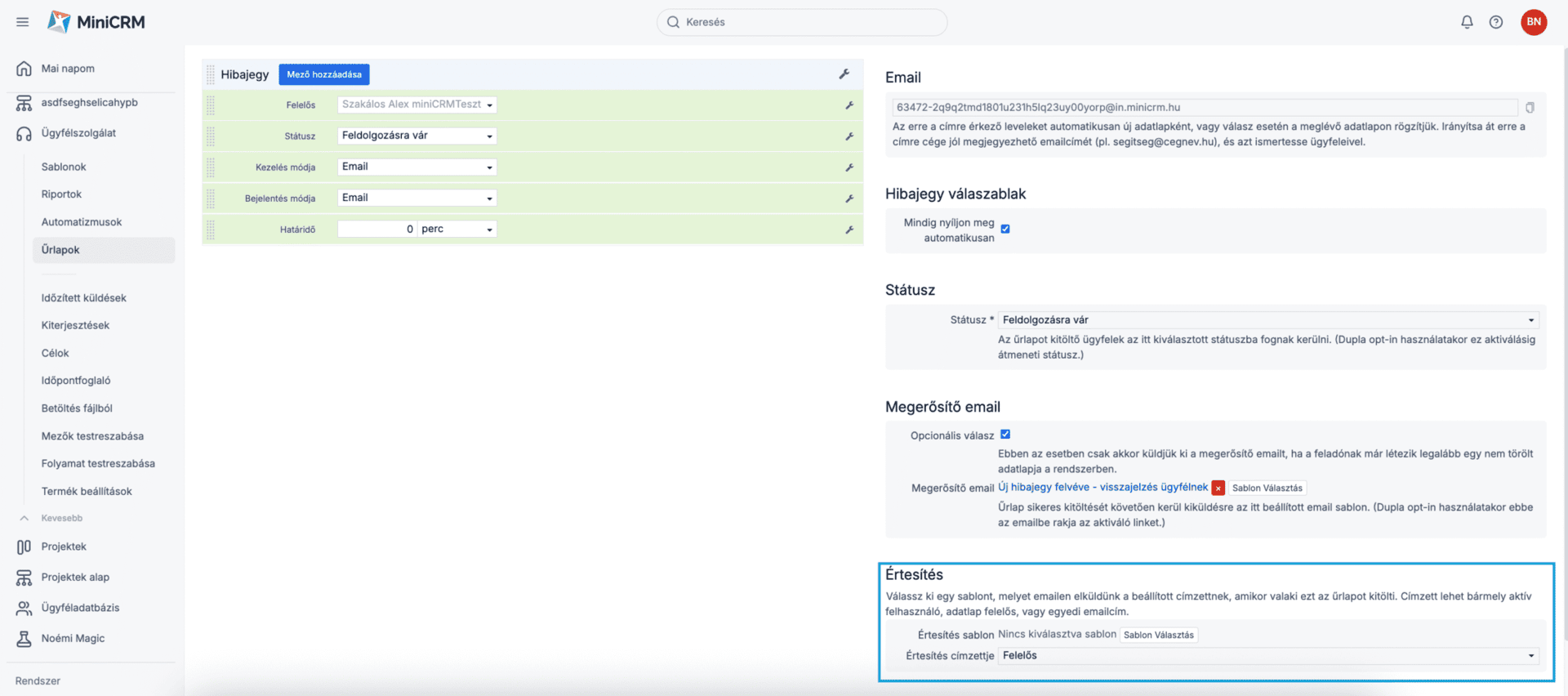The width and height of the screenshot is (1568, 696).
Task: Click the wrench icon in Hibajegy header
Action: pyautogui.click(x=844, y=74)
